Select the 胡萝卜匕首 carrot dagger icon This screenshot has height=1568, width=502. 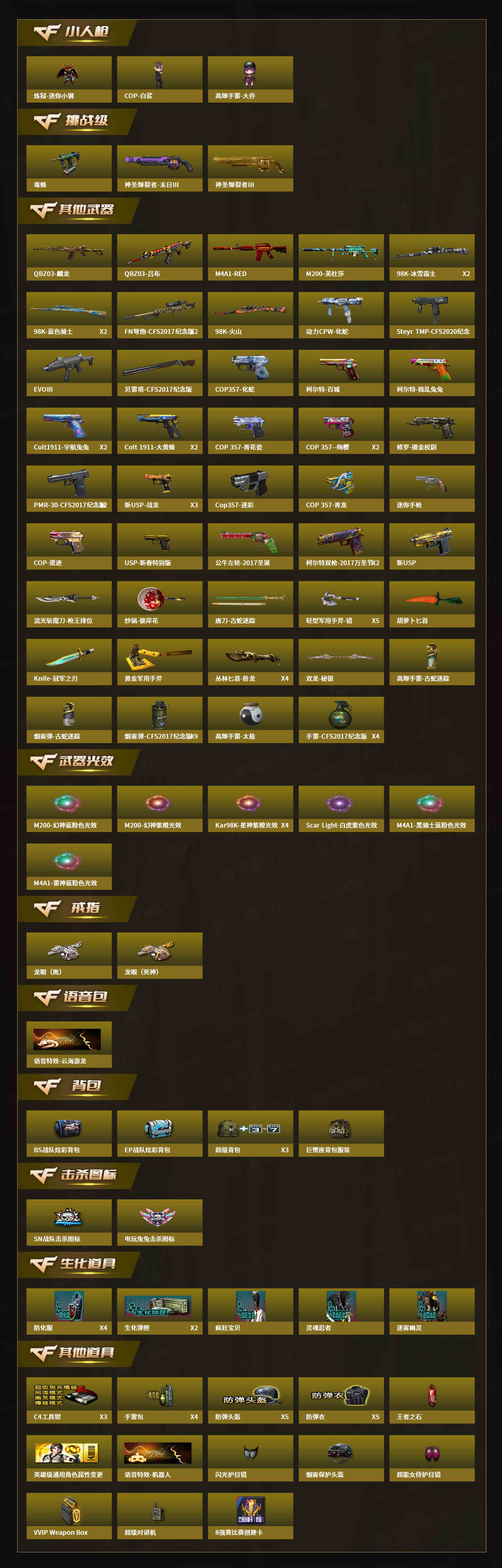431,604
